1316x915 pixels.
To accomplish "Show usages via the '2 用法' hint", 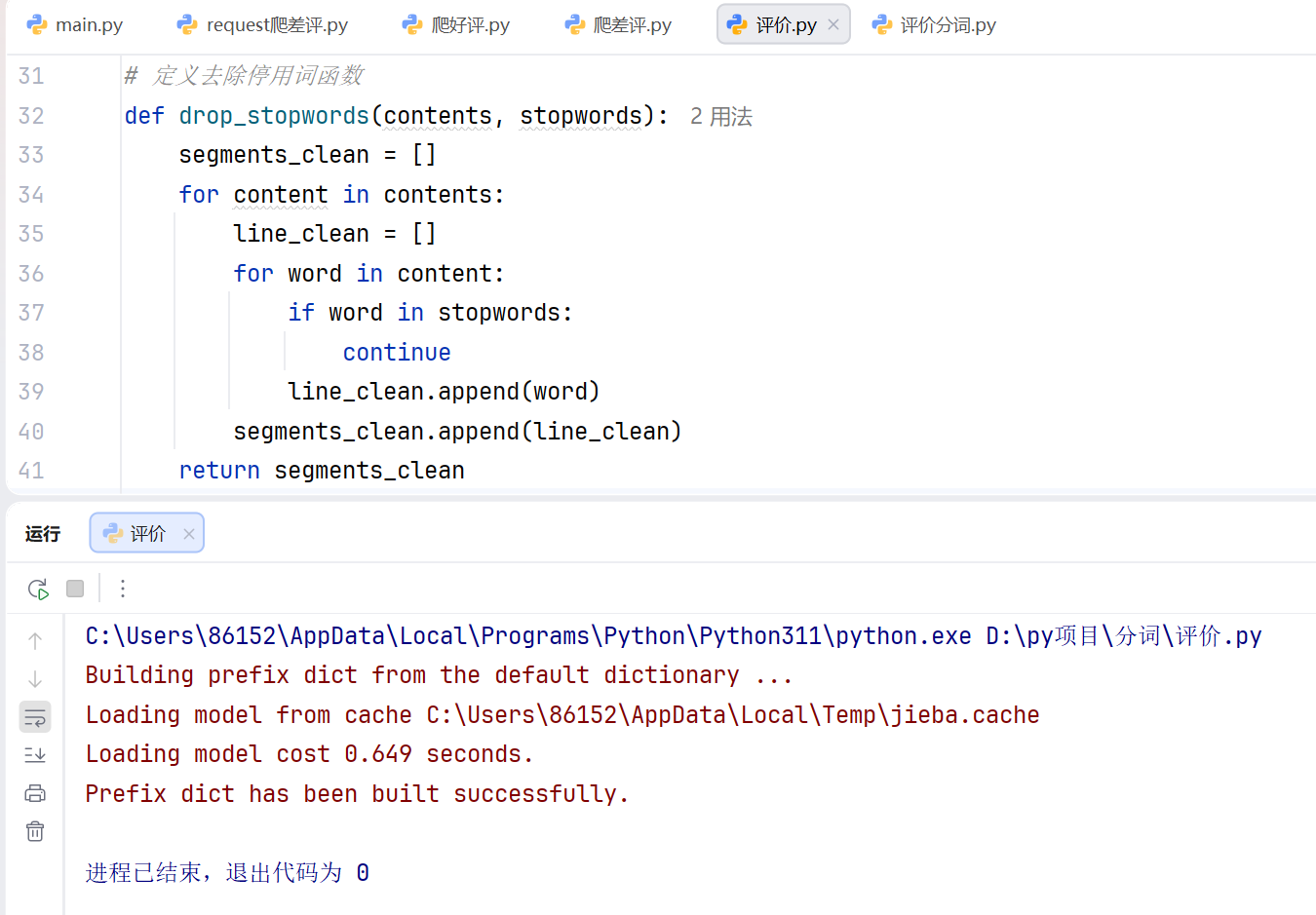I will [721, 116].
